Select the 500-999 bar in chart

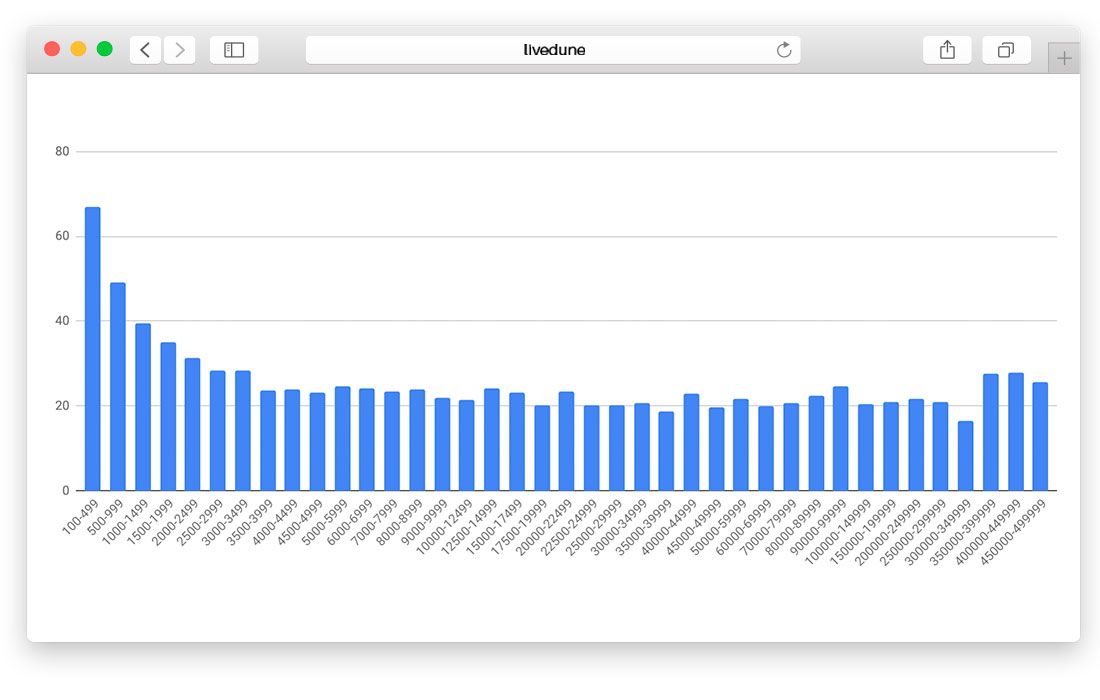click(118, 387)
